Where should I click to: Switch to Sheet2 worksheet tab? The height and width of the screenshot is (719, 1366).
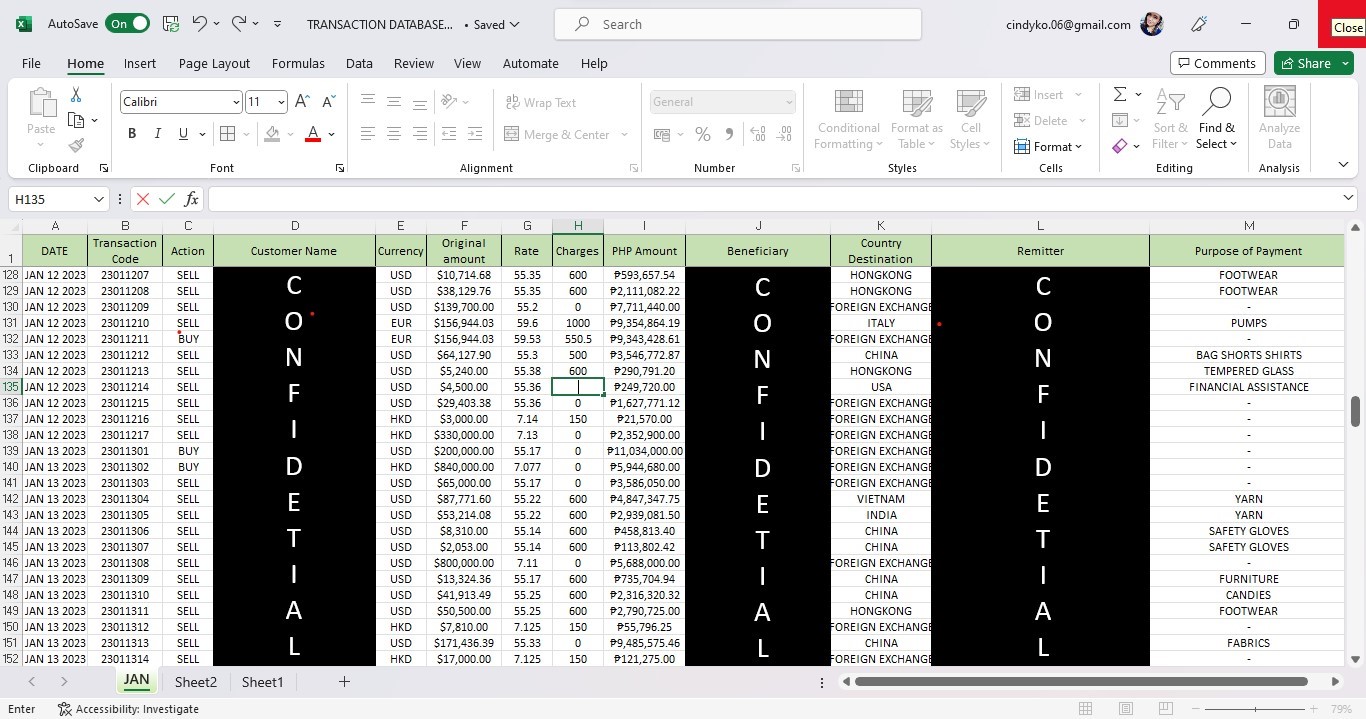196,682
